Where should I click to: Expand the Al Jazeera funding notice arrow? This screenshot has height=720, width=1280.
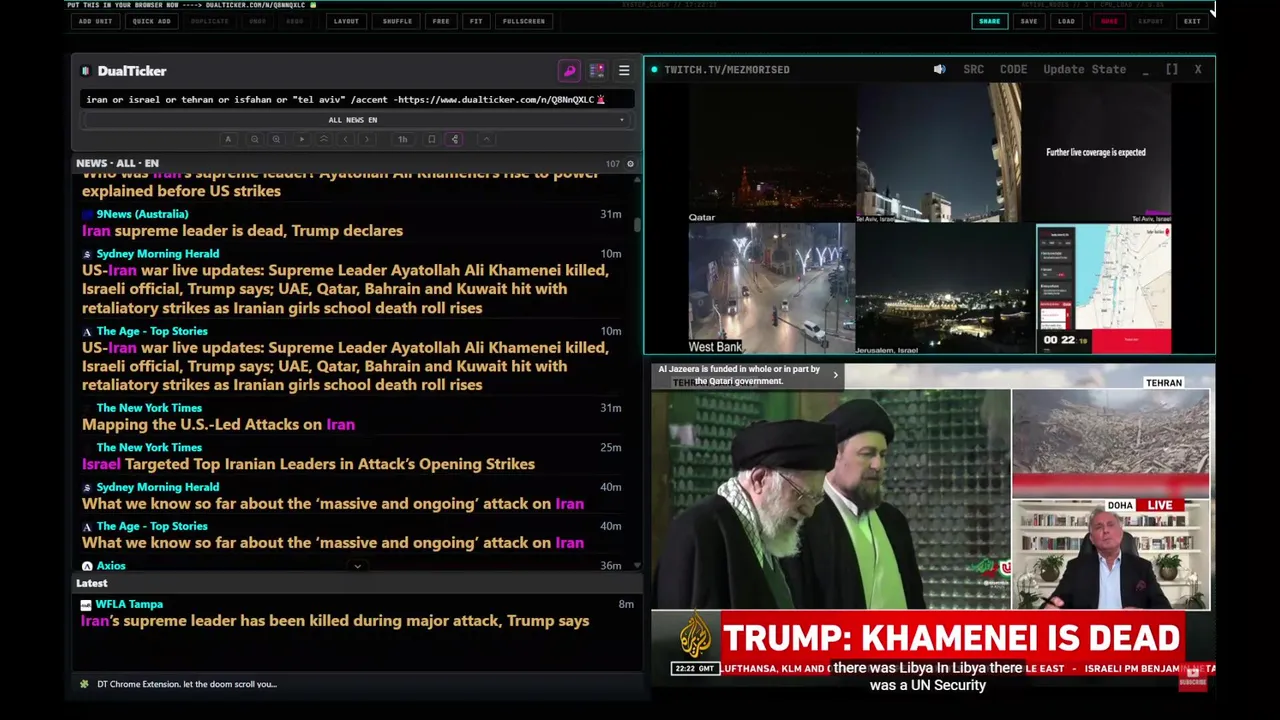[836, 375]
